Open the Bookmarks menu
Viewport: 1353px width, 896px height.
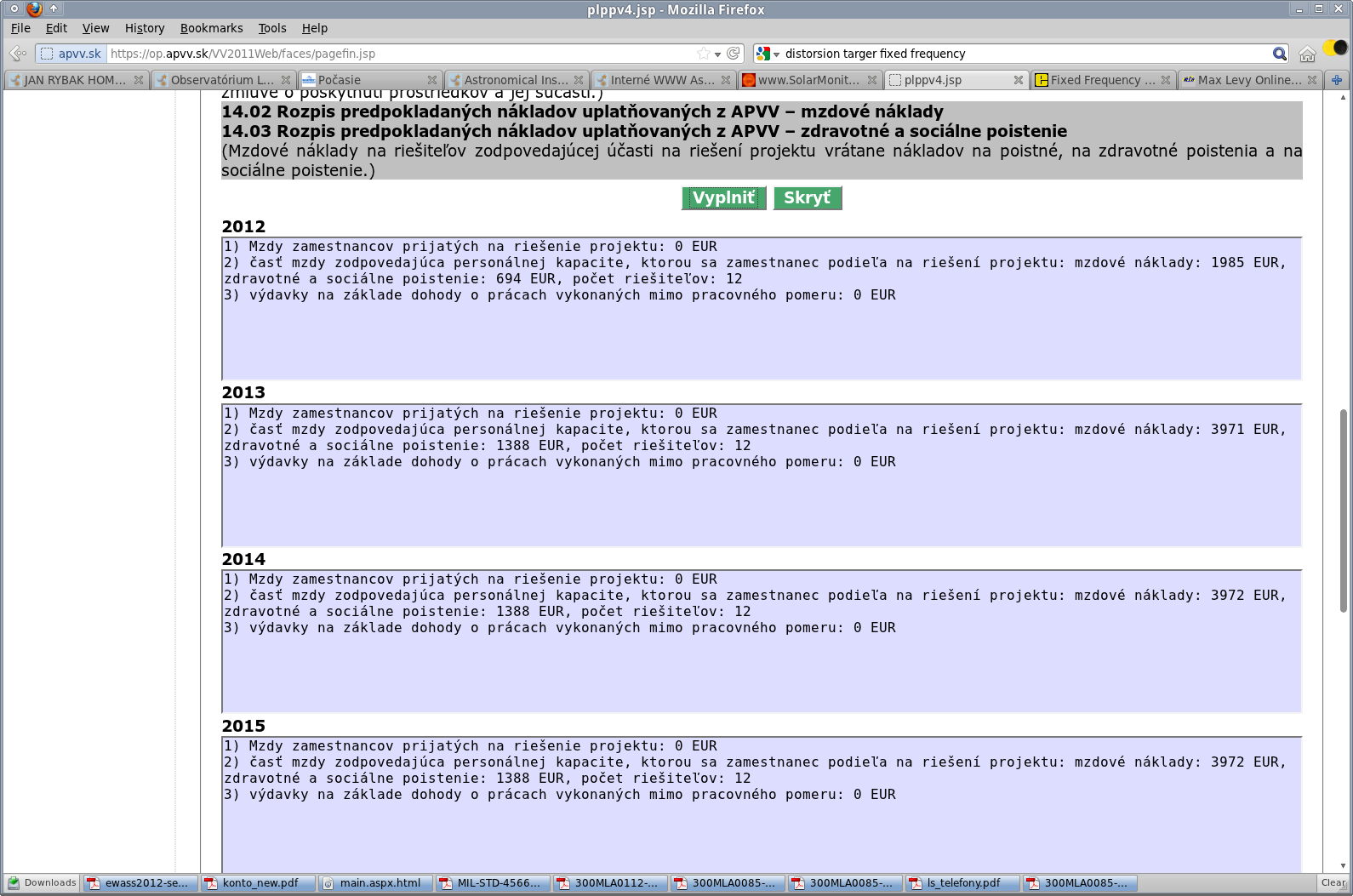coord(211,28)
